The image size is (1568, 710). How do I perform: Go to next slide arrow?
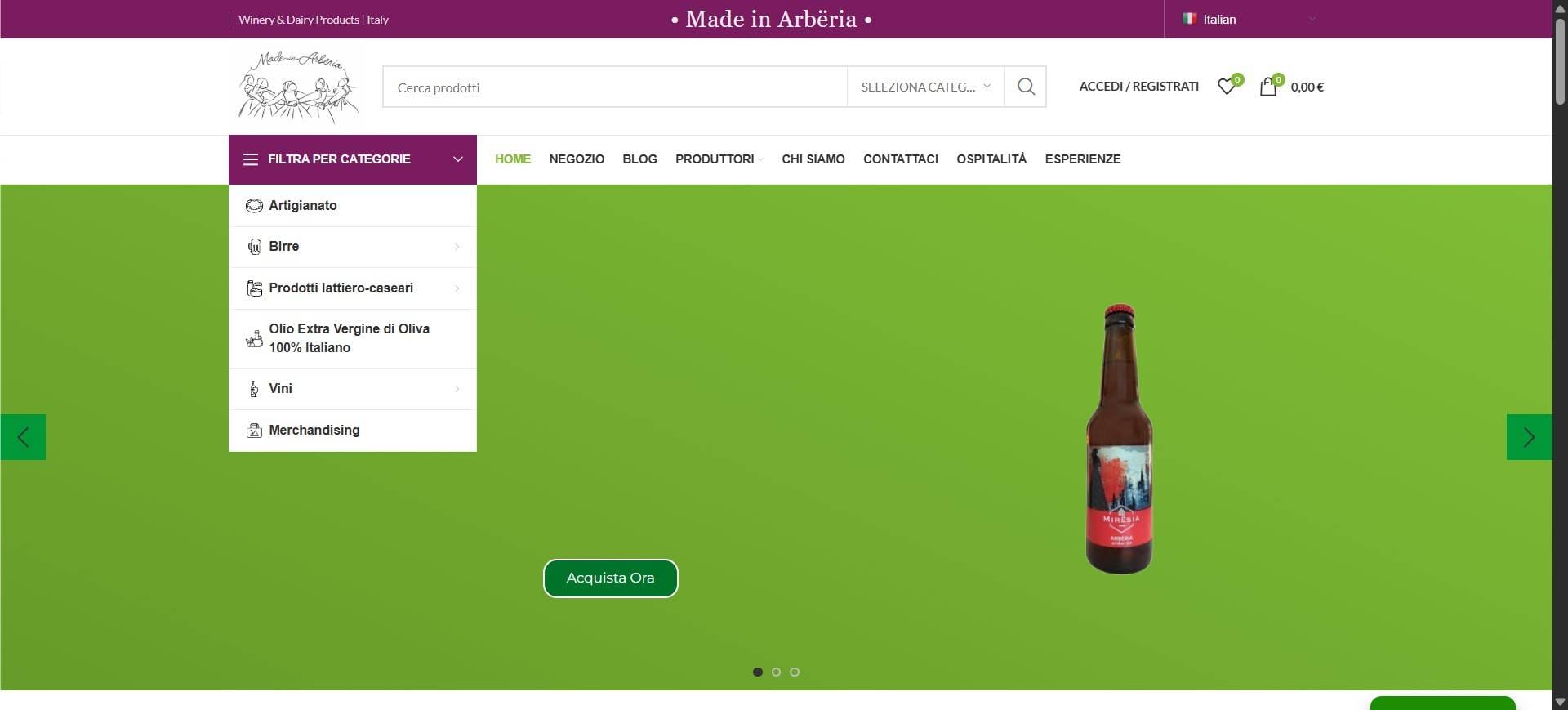(x=1529, y=437)
